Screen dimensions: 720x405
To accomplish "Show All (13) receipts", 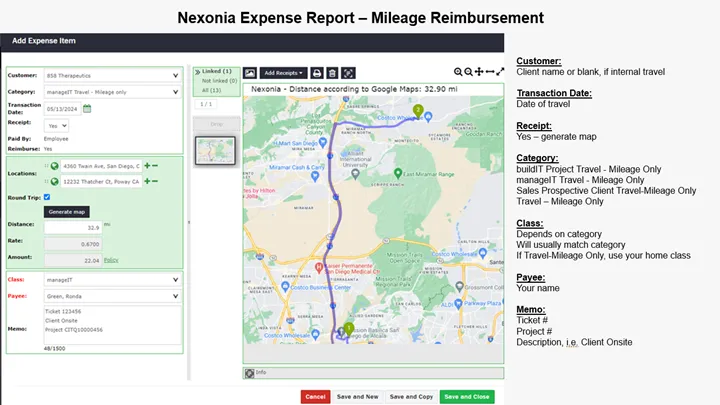I will click(x=211, y=90).
